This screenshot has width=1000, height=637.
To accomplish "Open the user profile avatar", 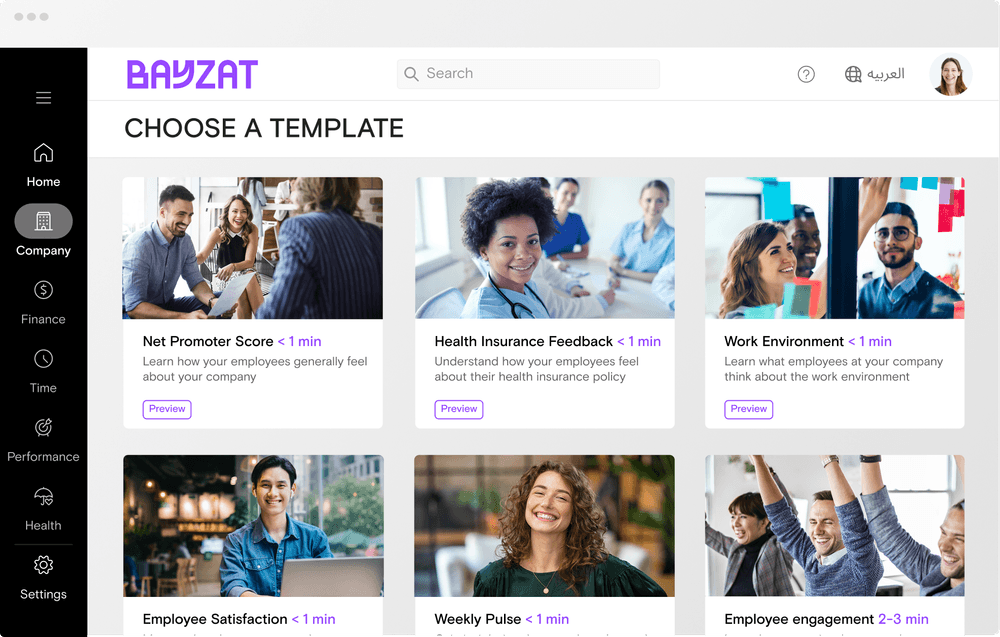I will 951,75.
